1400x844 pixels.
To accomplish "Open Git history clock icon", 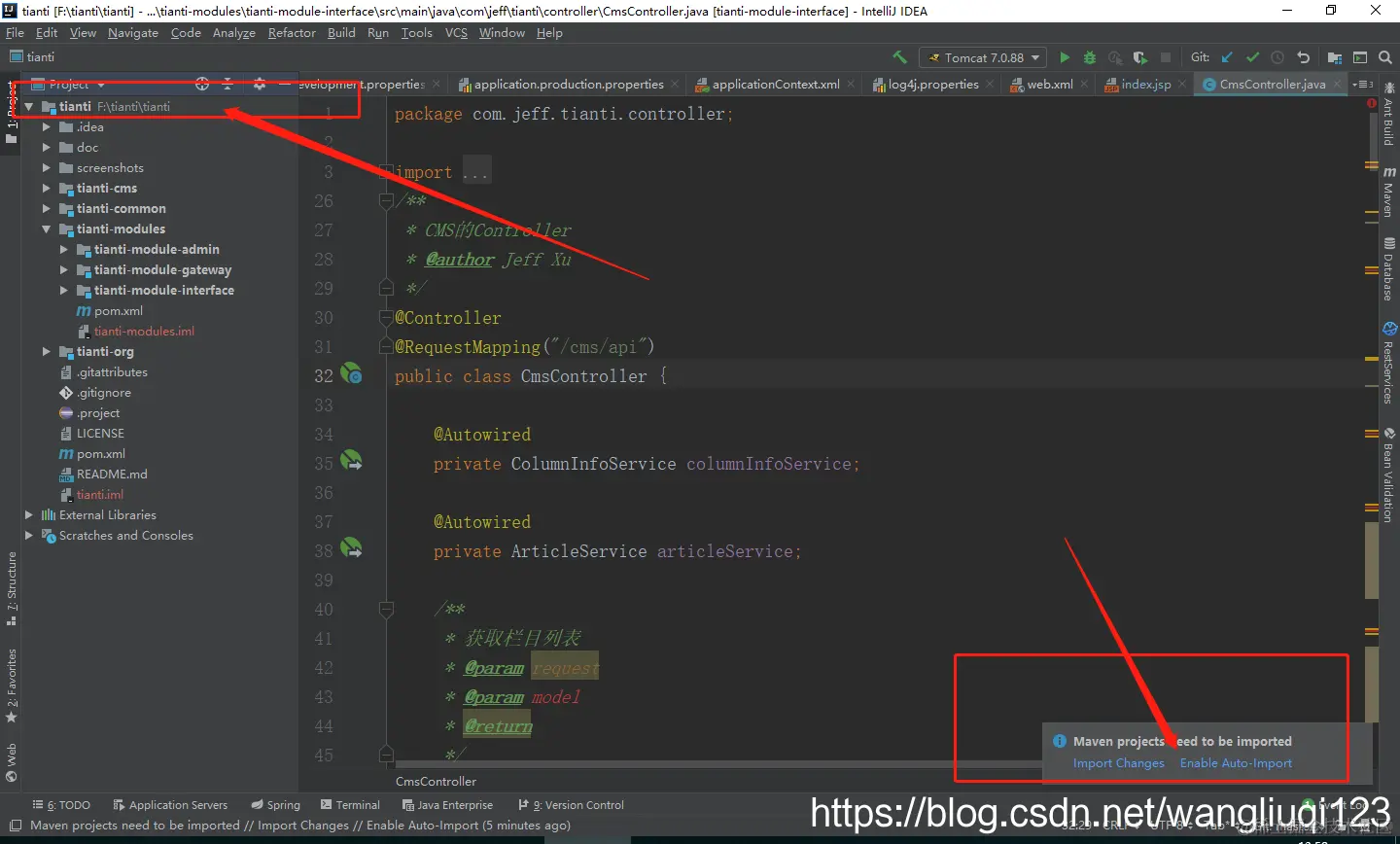I will tap(1277, 57).
